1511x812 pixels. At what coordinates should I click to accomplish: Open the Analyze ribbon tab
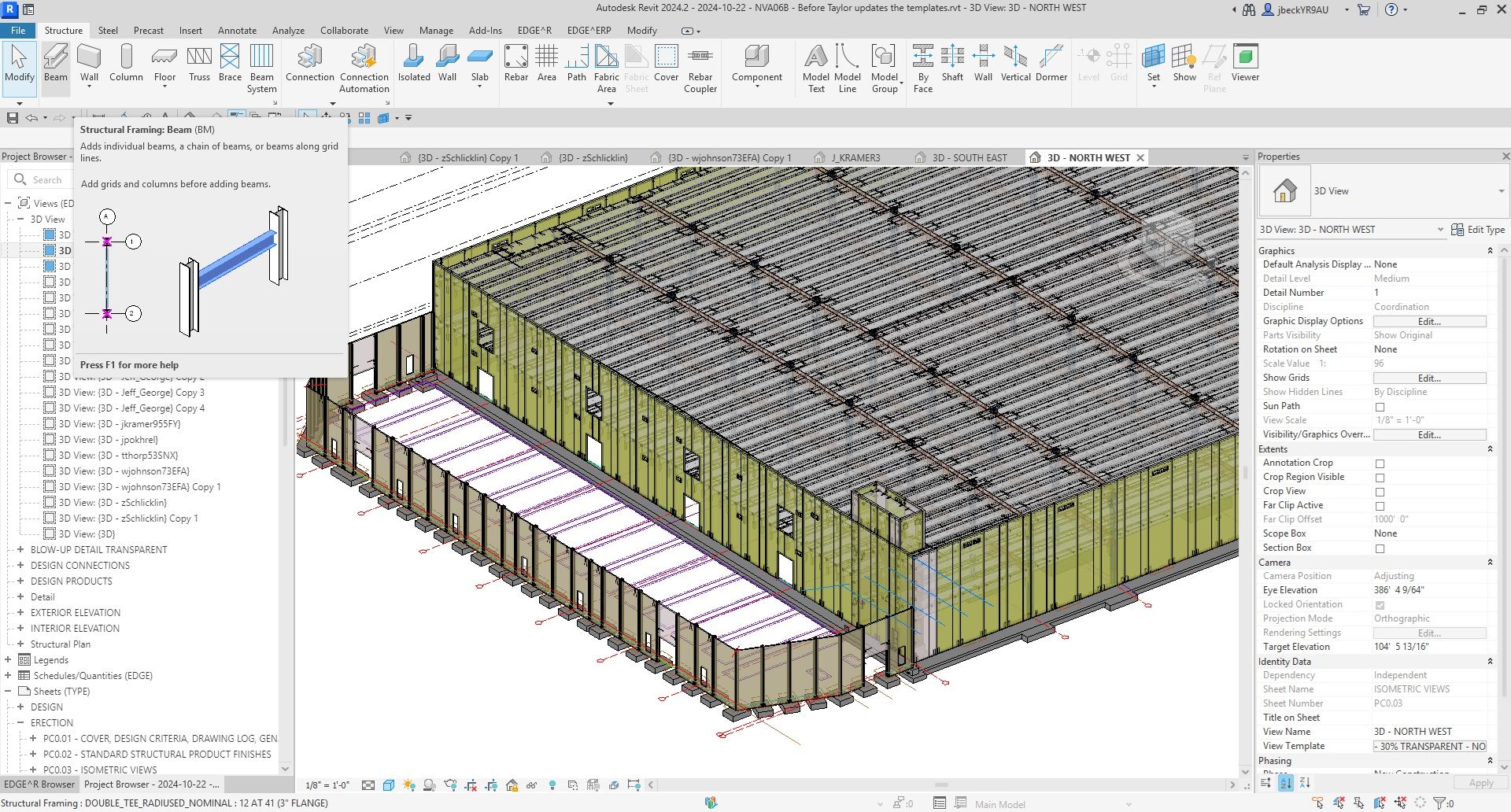click(288, 31)
